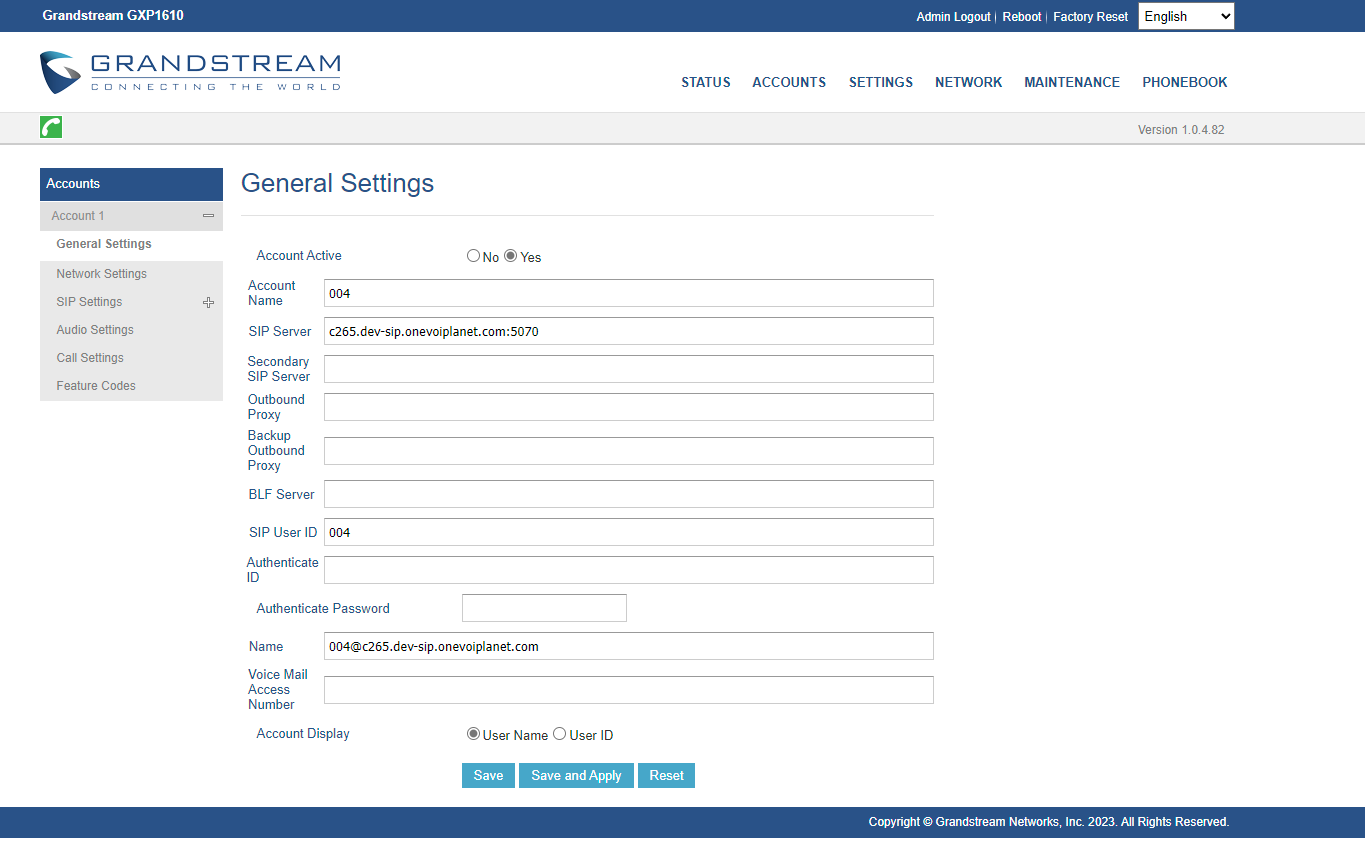
Task: Click the green phone handset icon
Action: pyautogui.click(x=51, y=127)
